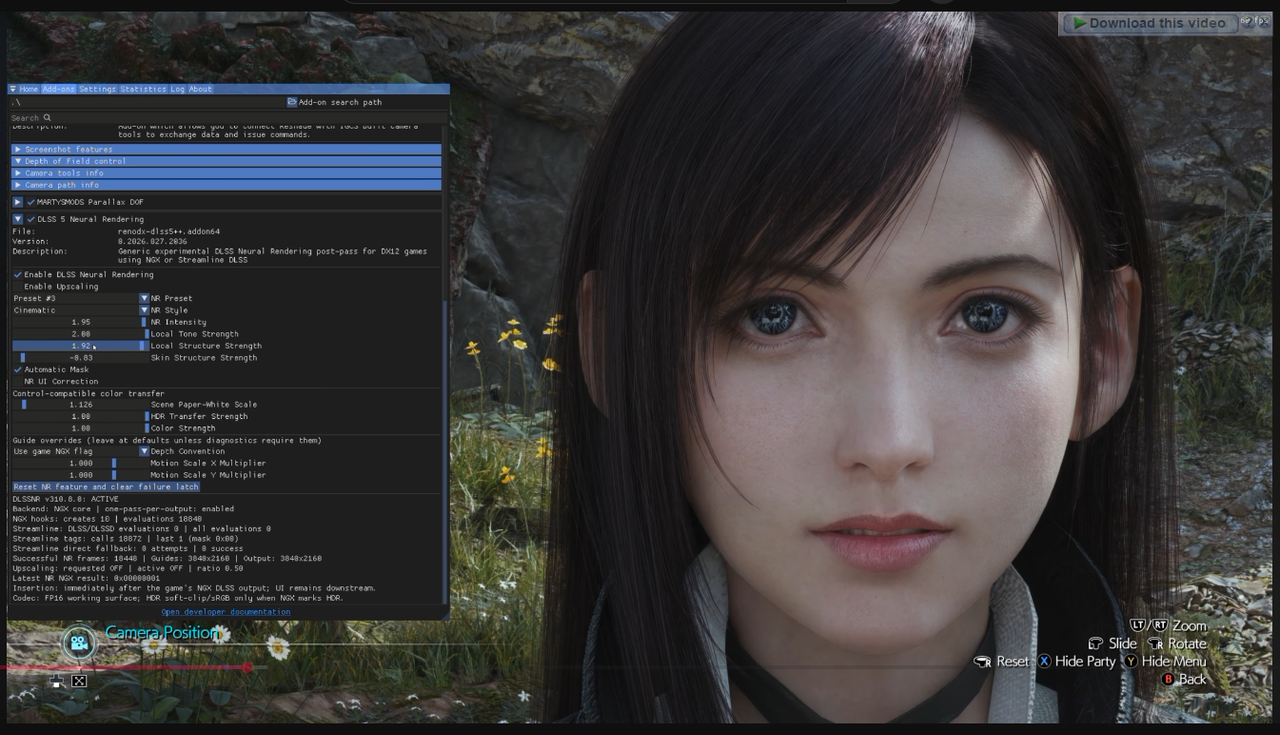This screenshot has height=735, width=1280.
Task: Click the Motion Scale Y Multiplier slider
Action: [80, 475]
